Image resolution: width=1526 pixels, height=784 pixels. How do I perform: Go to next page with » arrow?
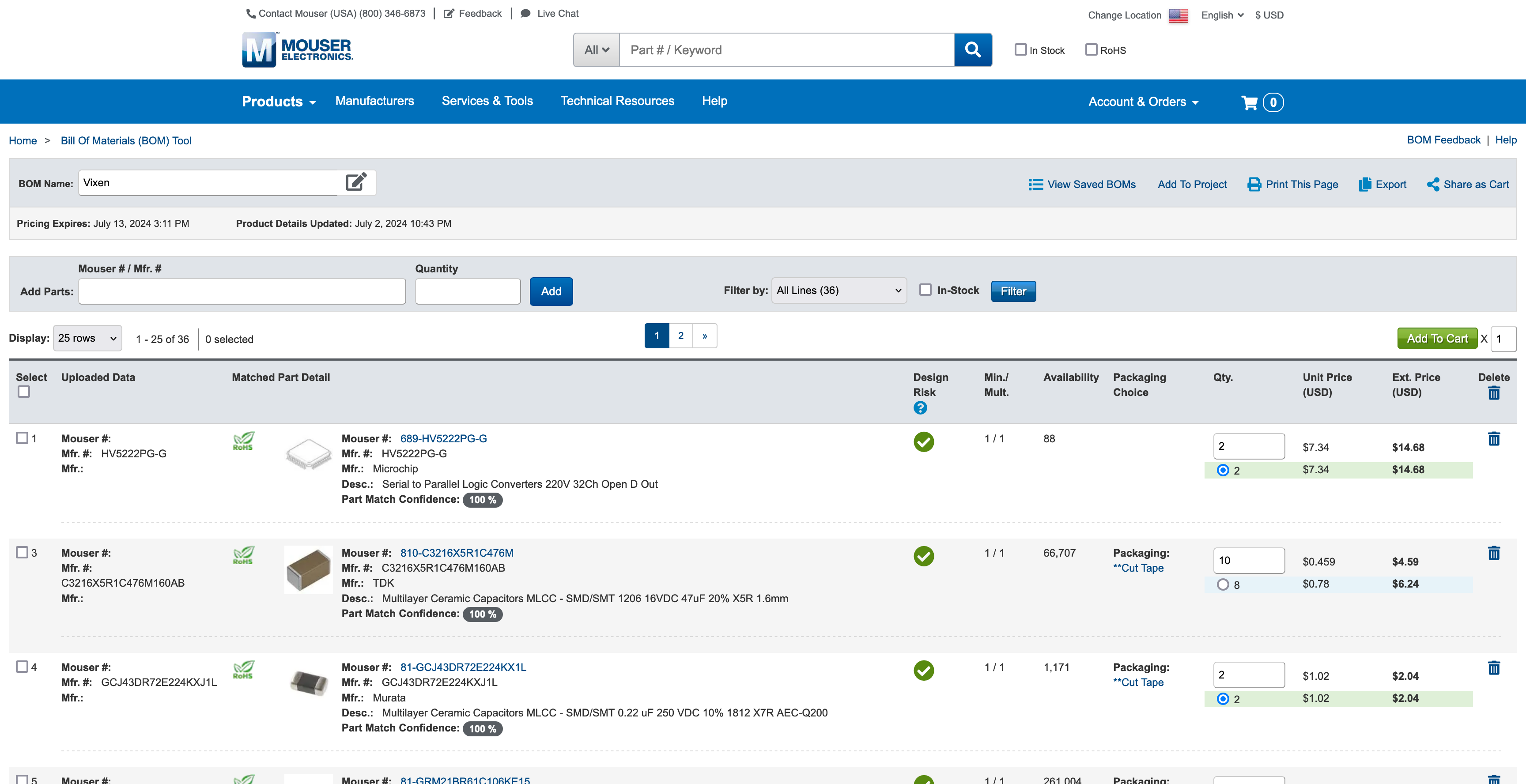[705, 336]
